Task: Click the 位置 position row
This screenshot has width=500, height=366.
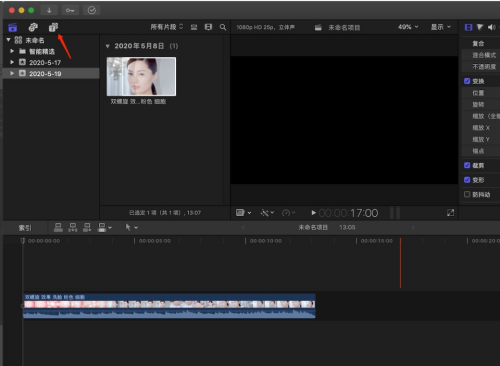Action: (481, 93)
